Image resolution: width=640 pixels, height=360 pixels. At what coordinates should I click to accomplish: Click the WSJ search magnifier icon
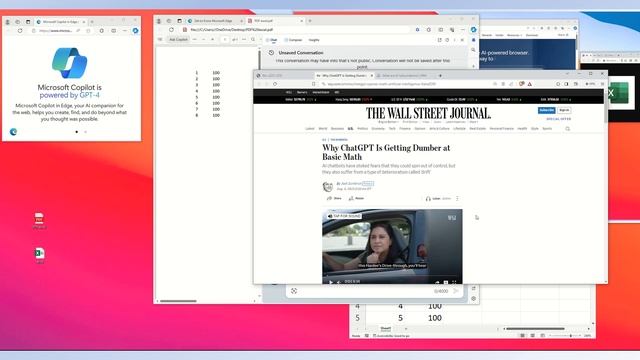click(x=567, y=129)
